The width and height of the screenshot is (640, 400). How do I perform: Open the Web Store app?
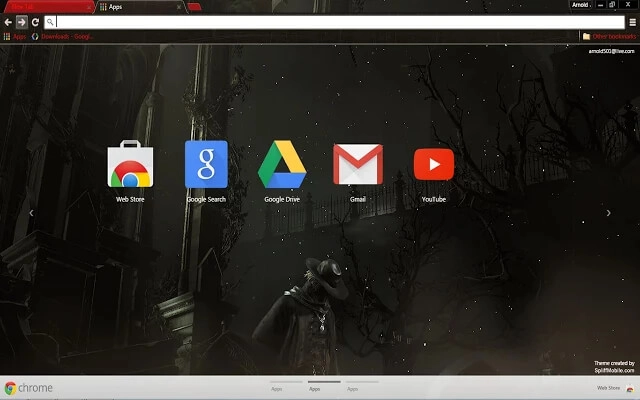tap(130, 164)
